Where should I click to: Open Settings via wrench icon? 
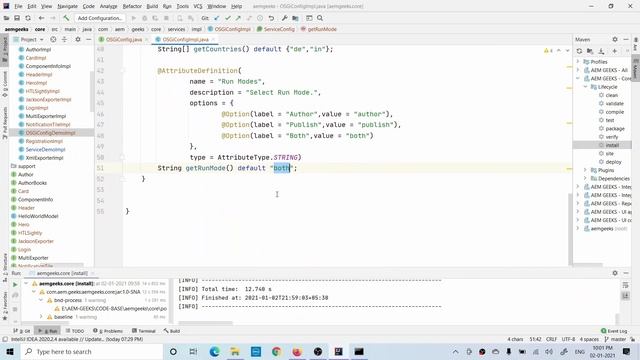click(284, 18)
